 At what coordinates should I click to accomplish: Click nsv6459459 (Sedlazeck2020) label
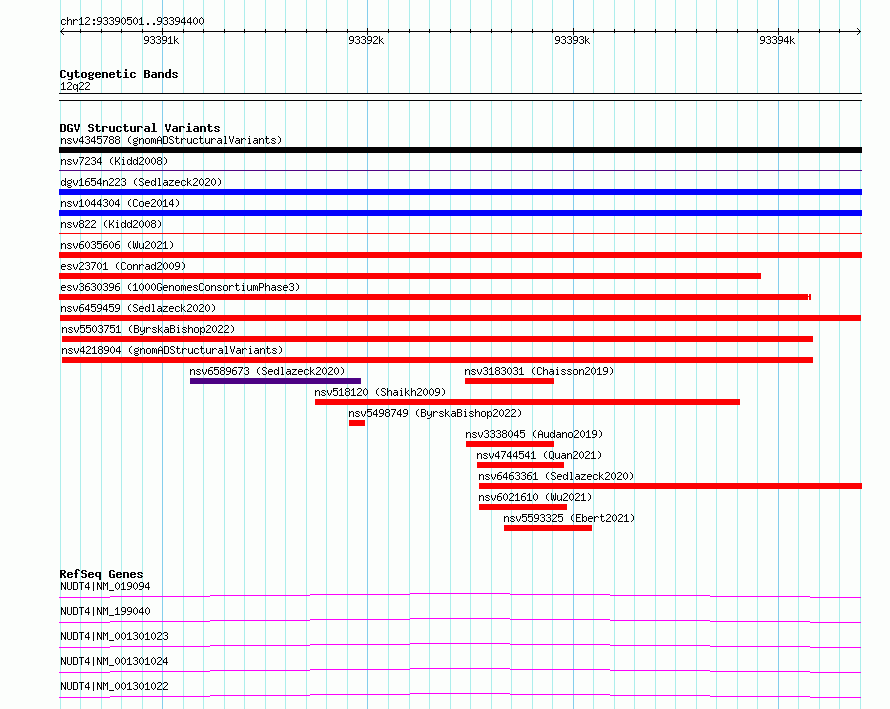tap(138, 308)
